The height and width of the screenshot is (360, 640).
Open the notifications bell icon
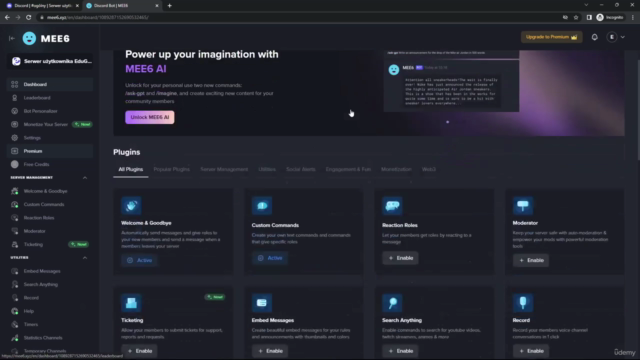[594, 37]
